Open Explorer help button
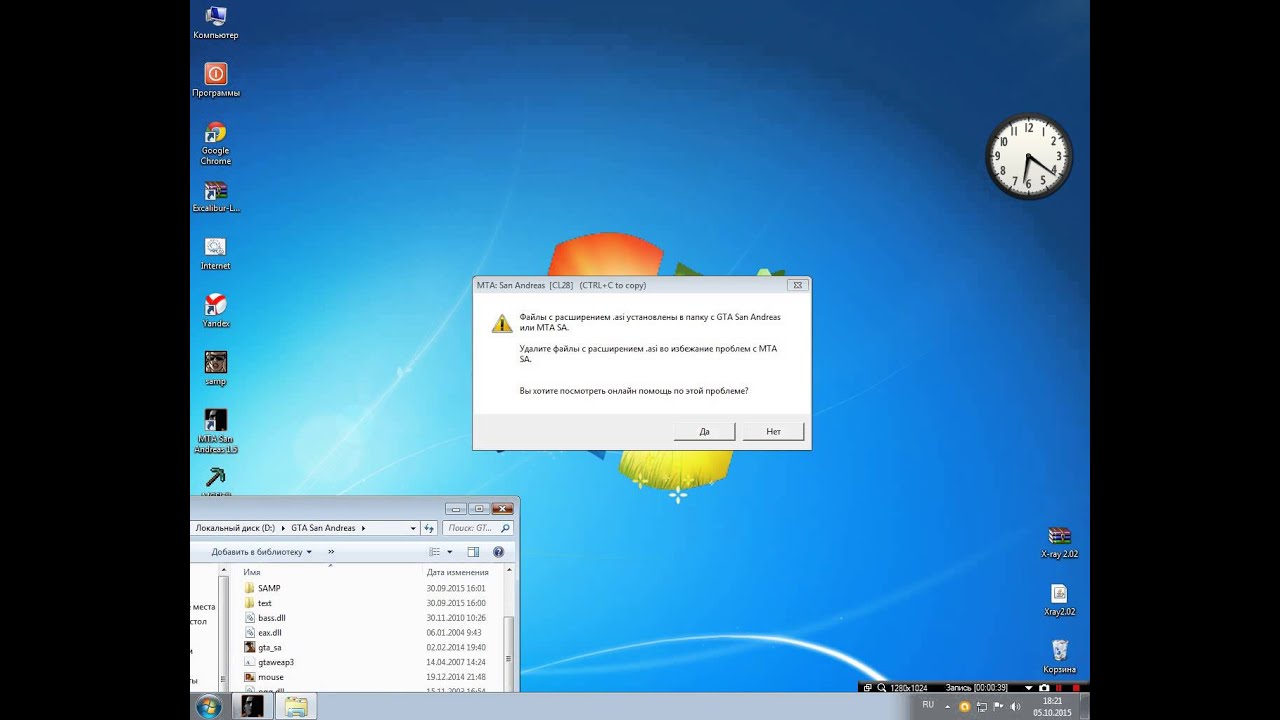 (x=498, y=552)
